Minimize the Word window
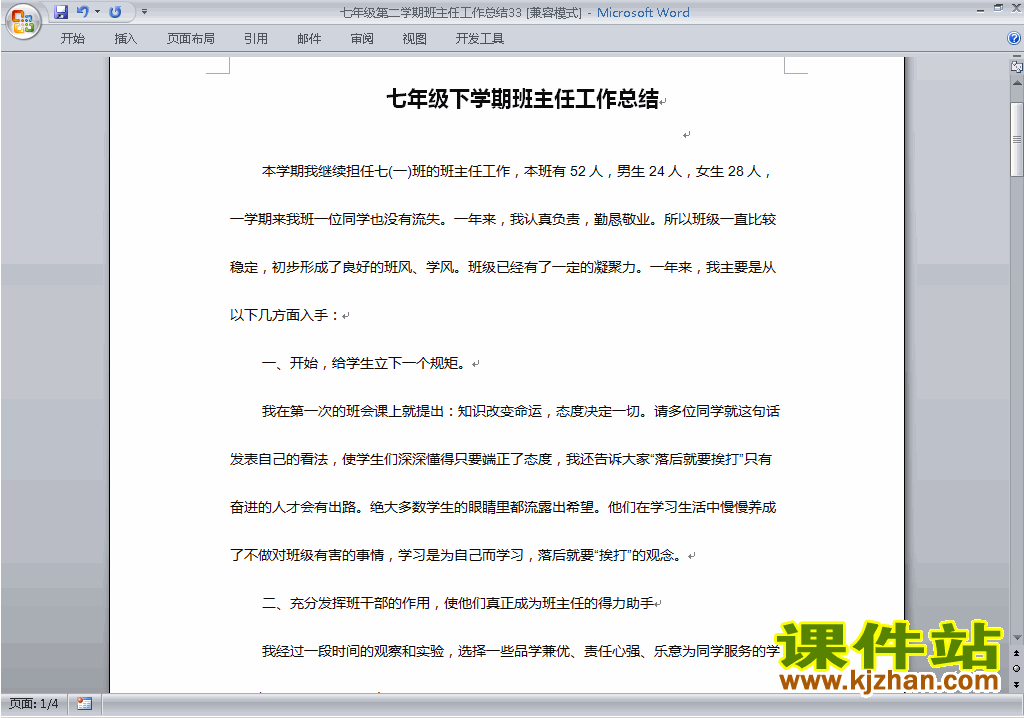Viewport: 1024px width, 718px height. click(980, 10)
